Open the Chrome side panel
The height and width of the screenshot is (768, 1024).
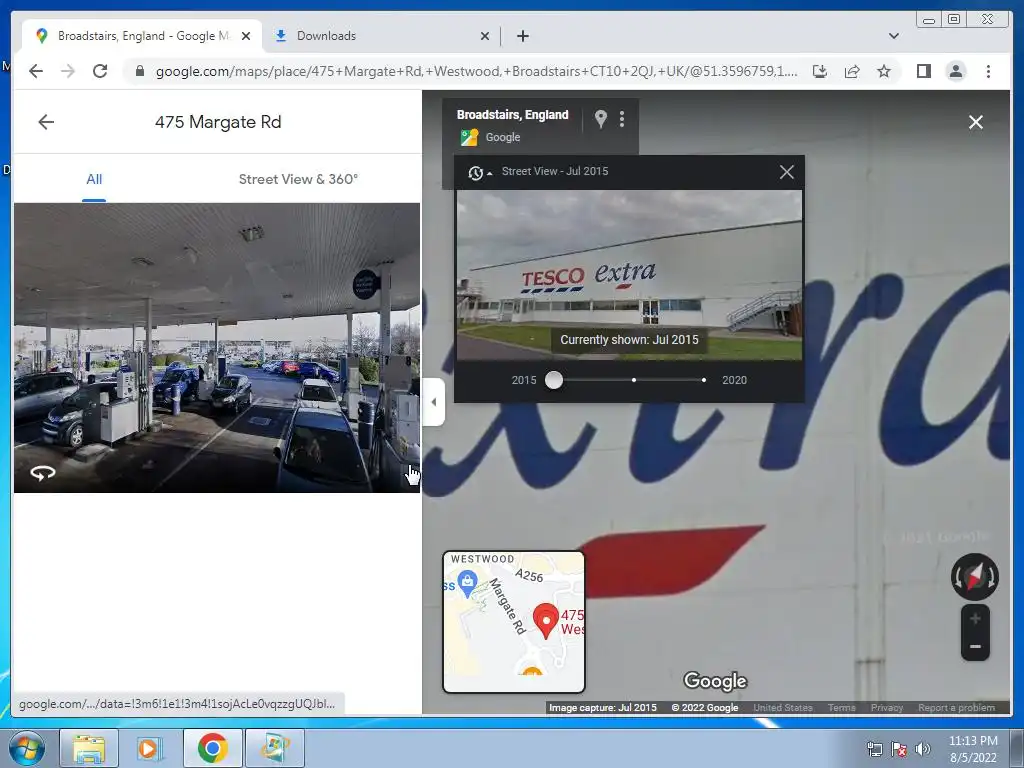923,71
